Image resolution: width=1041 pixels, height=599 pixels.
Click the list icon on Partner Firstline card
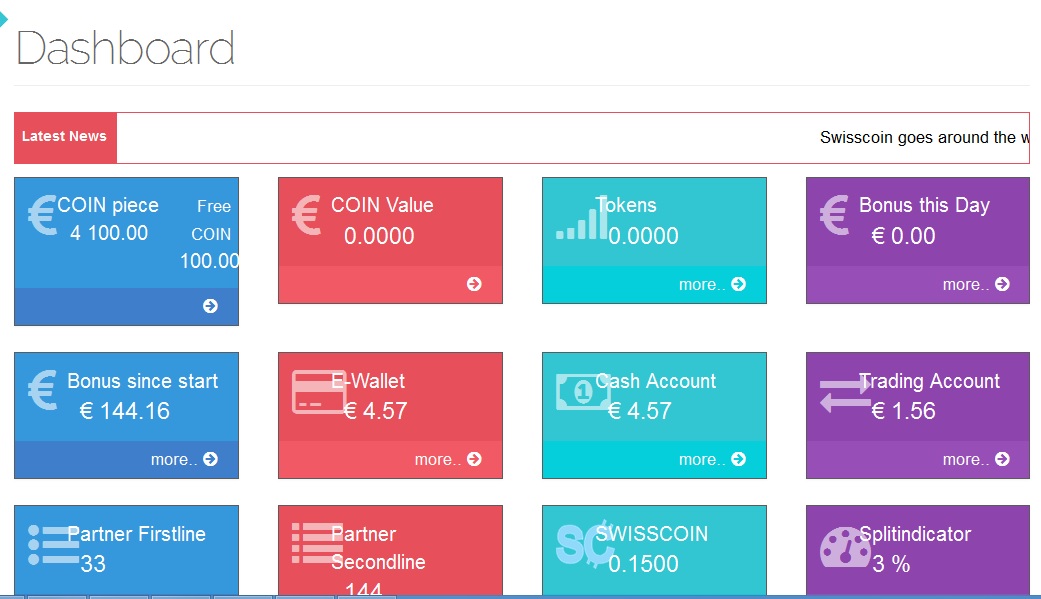[54, 545]
